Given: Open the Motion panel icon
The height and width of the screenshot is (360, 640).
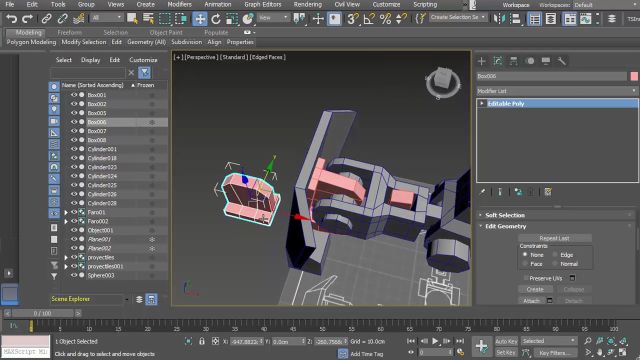Looking at the screenshot, I should (530, 61).
